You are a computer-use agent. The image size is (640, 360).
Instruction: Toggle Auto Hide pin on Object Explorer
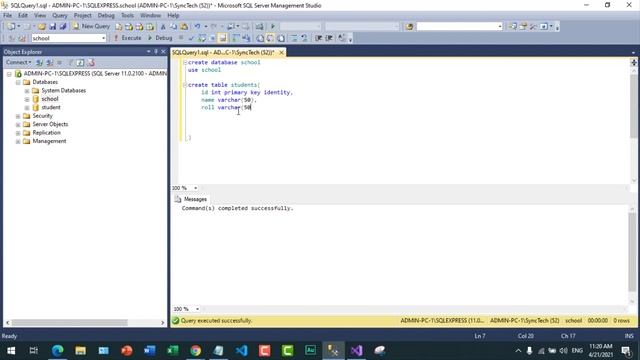(156, 52)
